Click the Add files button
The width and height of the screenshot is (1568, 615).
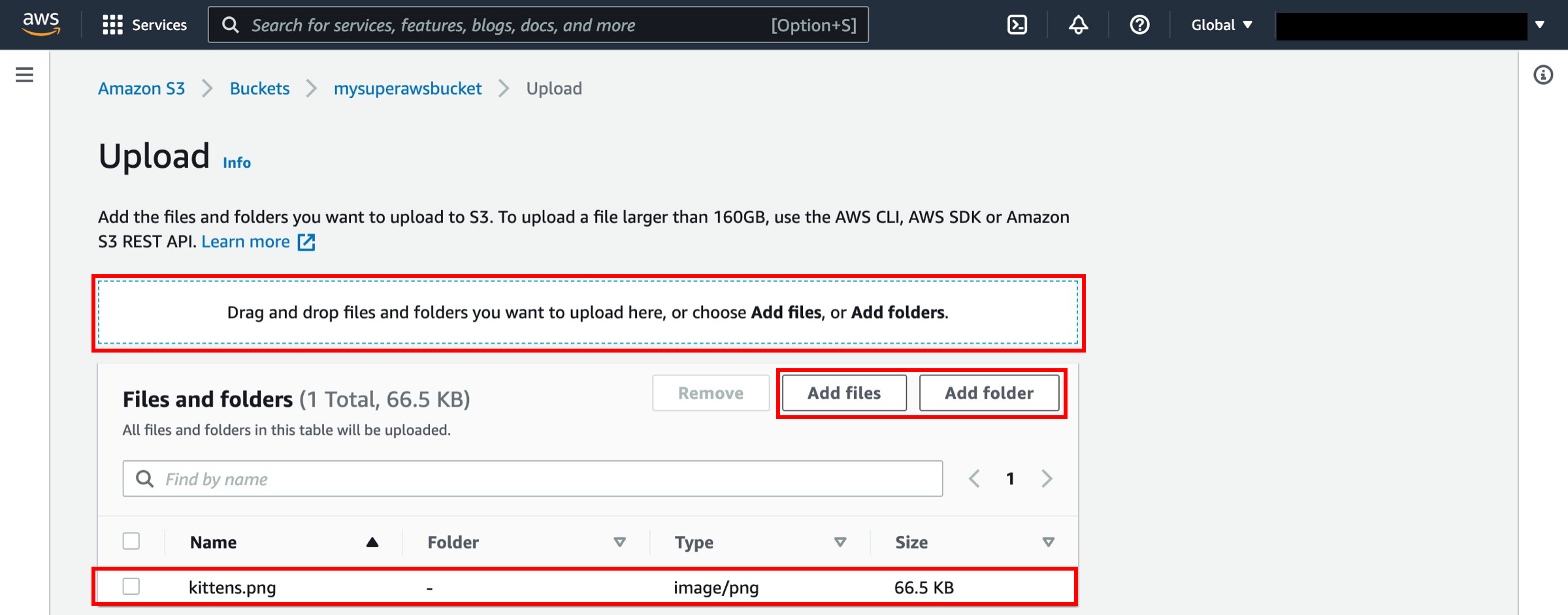point(844,393)
